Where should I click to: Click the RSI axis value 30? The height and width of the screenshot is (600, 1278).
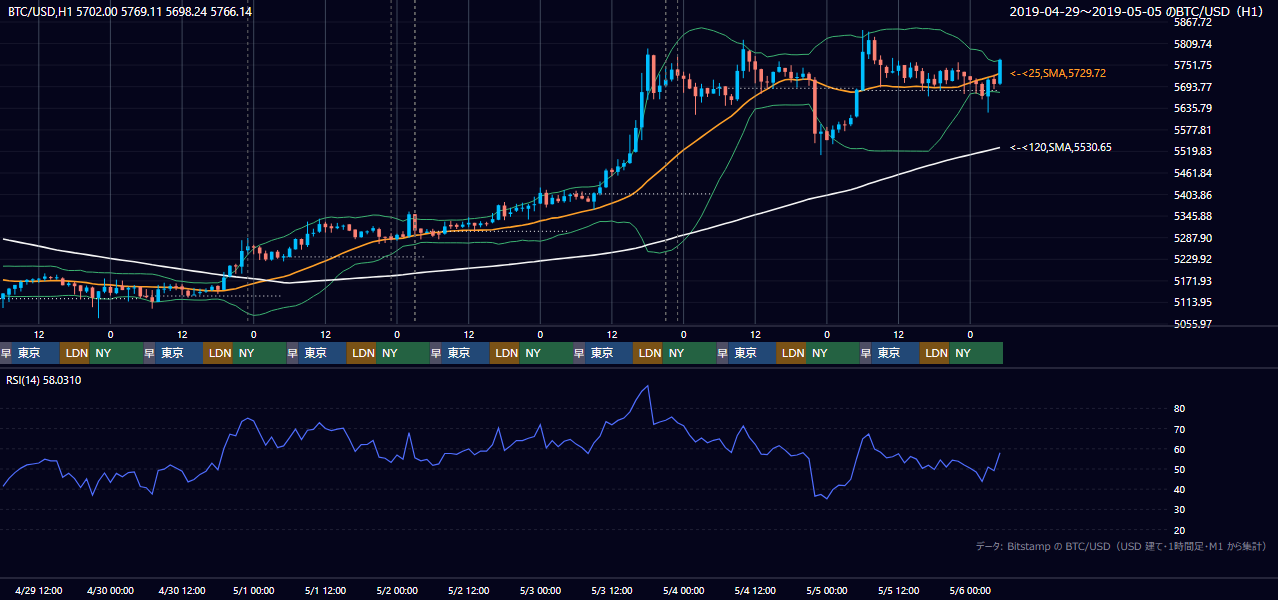[1179, 510]
